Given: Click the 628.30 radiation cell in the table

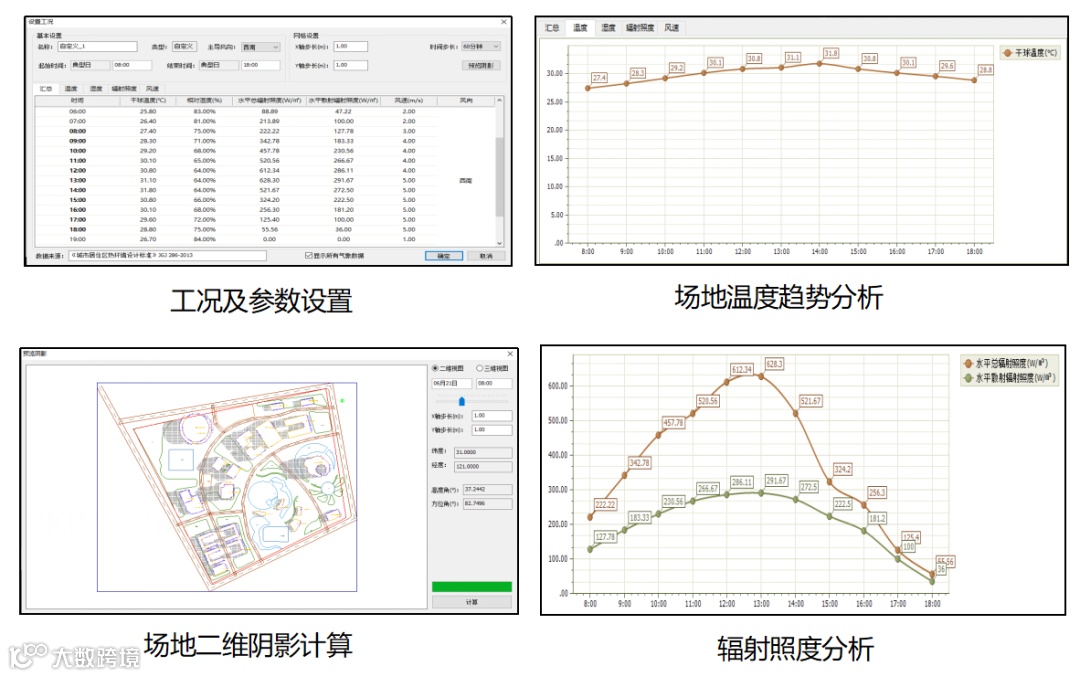Looking at the screenshot, I should tap(269, 180).
